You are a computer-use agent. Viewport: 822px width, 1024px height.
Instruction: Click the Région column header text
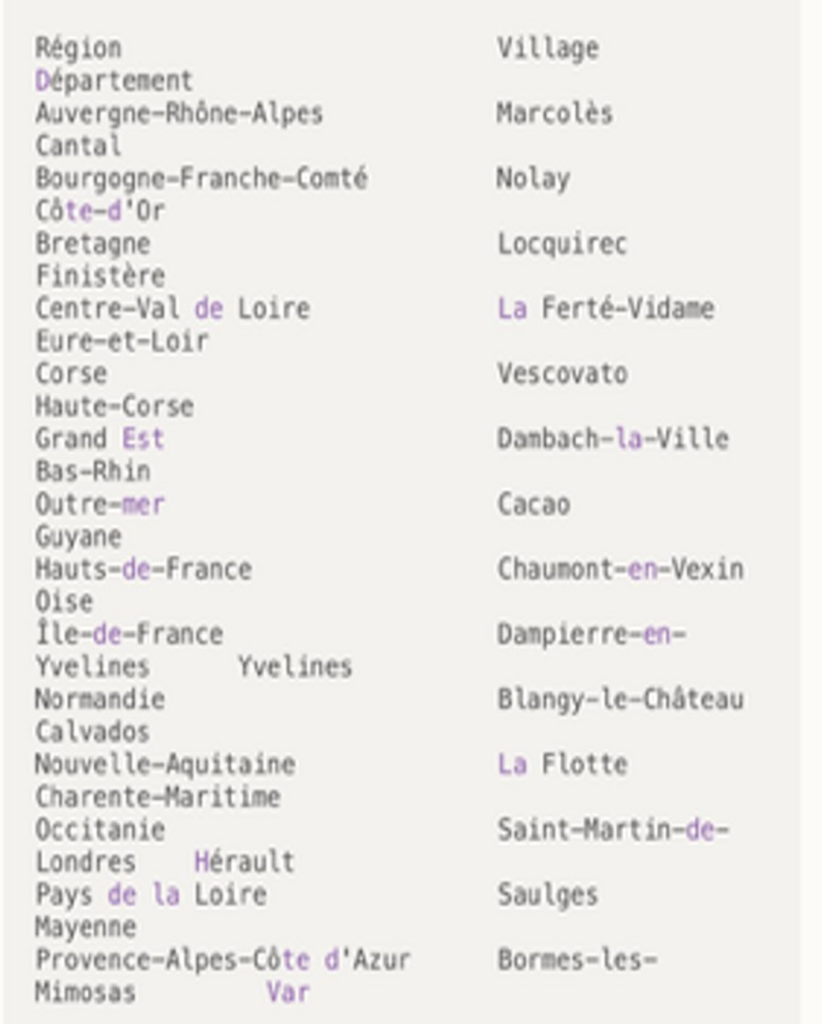coord(78,48)
